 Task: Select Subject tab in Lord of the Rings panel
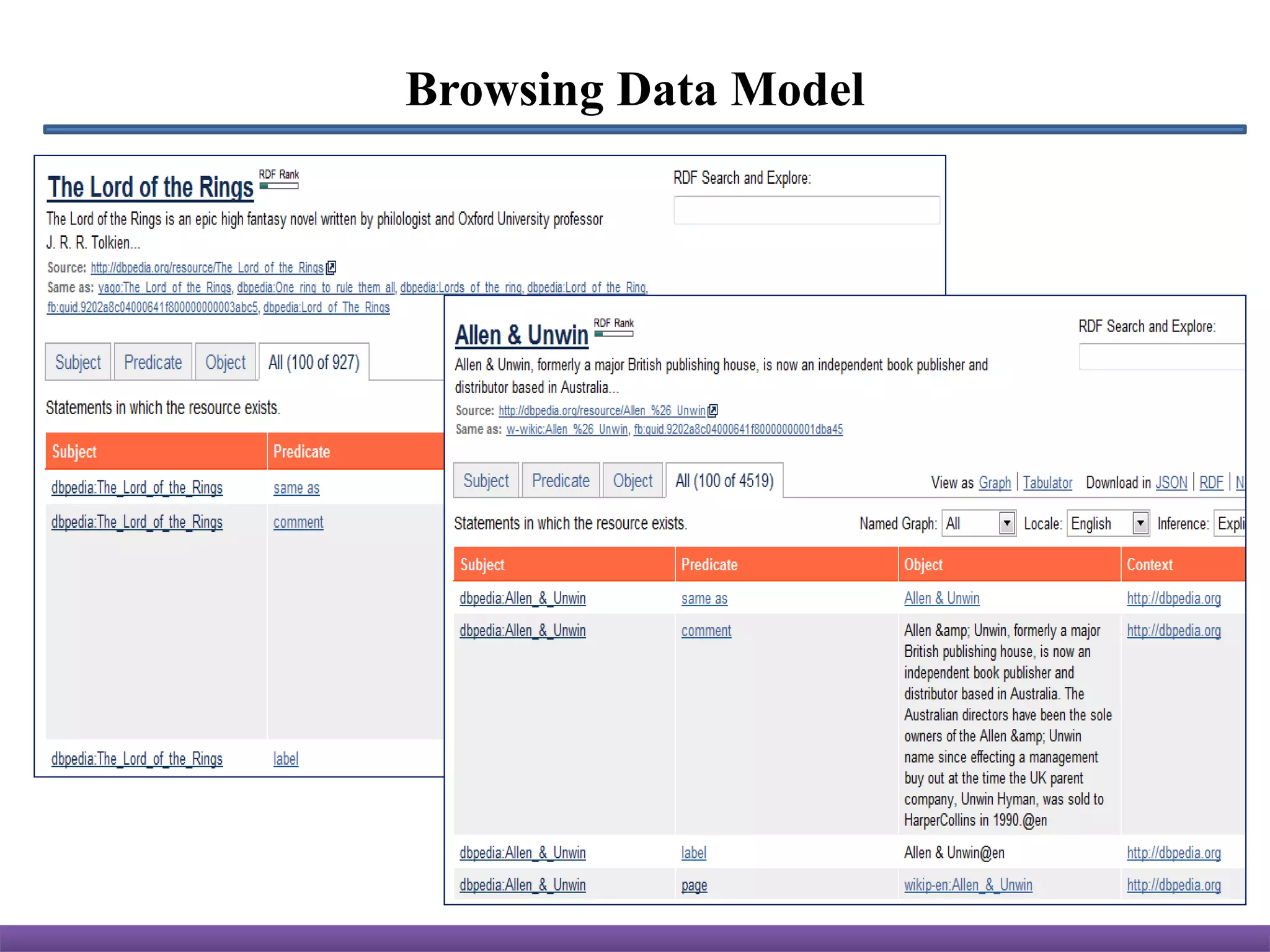[78, 362]
